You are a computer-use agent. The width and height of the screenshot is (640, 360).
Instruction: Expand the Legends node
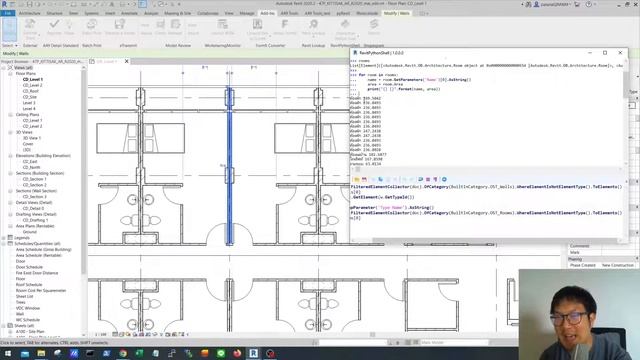coord(4,238)
